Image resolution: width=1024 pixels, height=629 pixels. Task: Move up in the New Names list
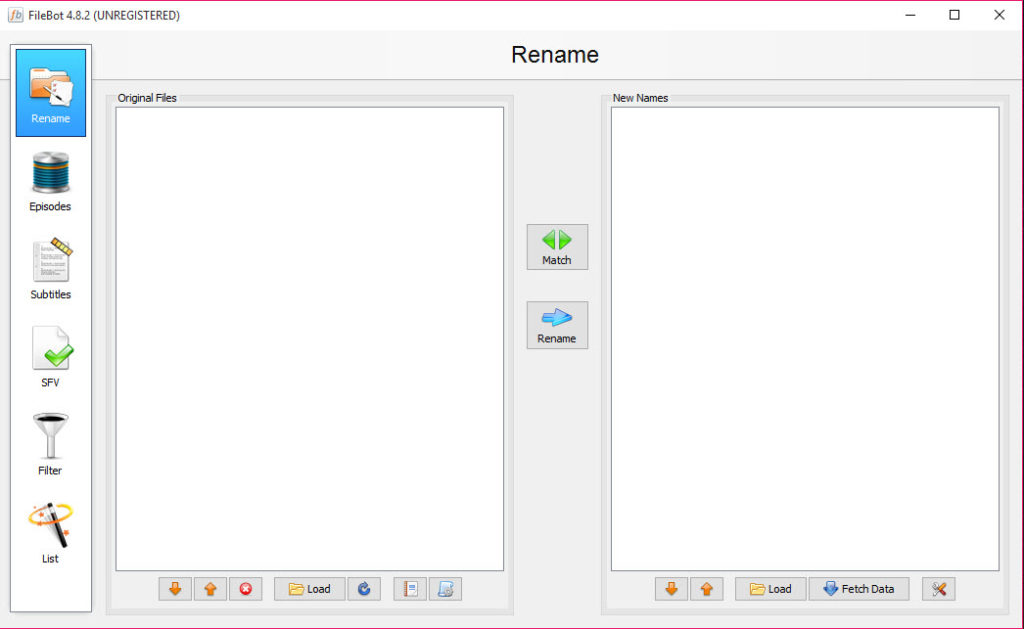(x=707, y=589)
